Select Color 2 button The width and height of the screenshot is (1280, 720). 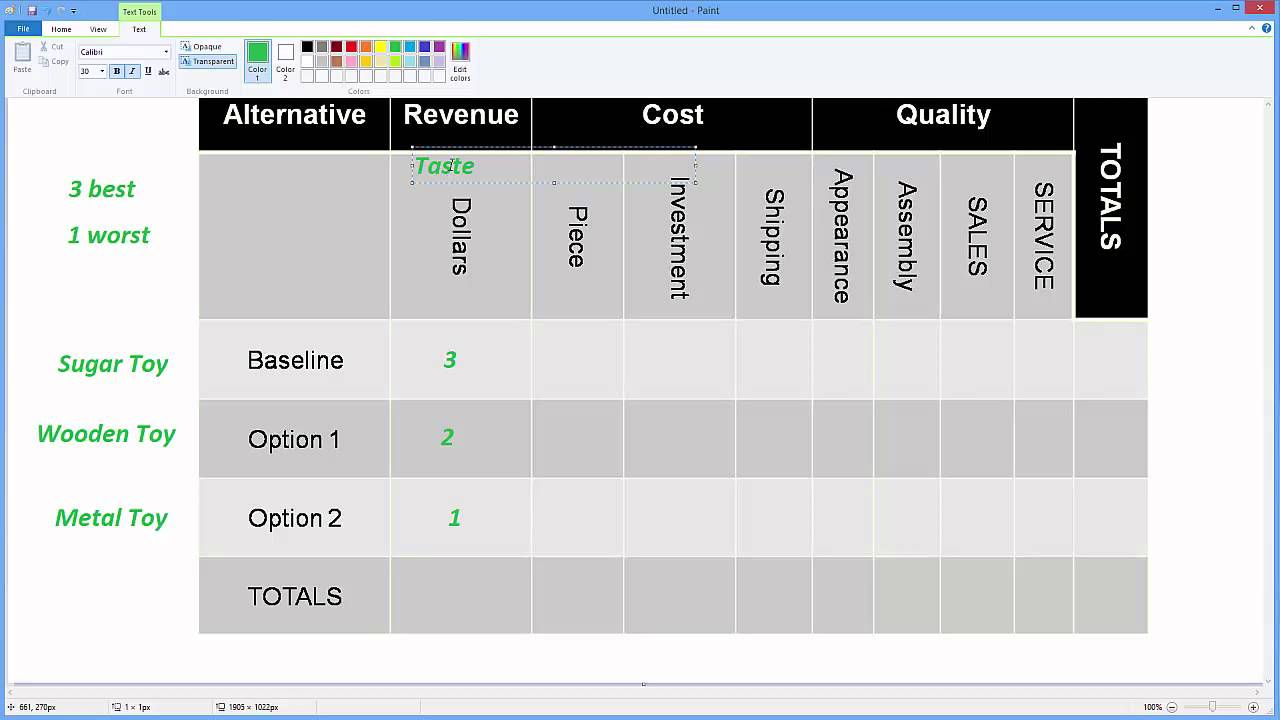pyautogui.click(x=285, y=61)
